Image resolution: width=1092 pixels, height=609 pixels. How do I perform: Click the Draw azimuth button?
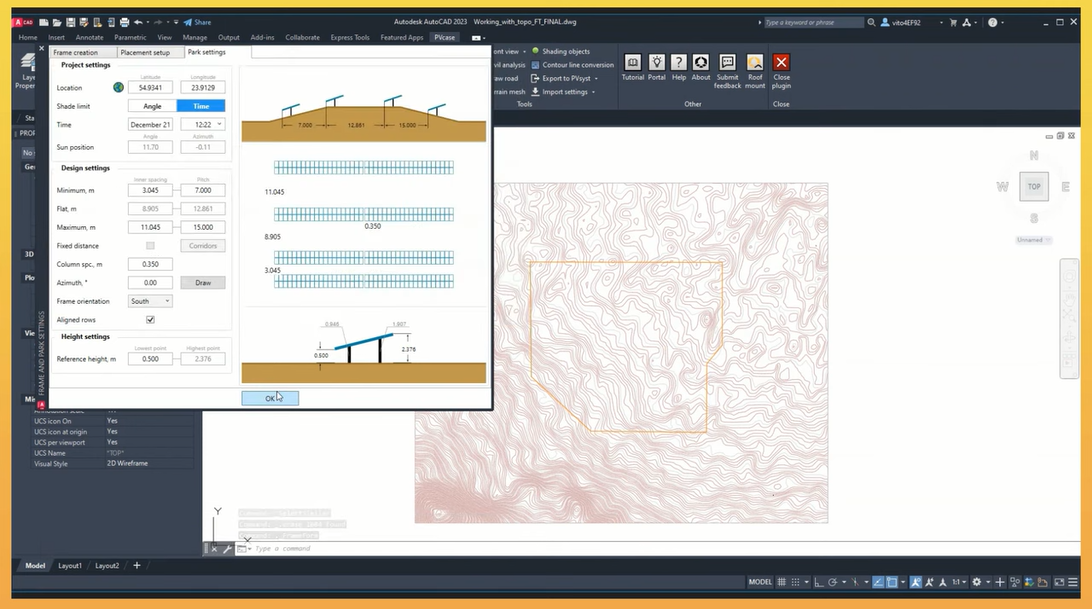pos(202,283)
